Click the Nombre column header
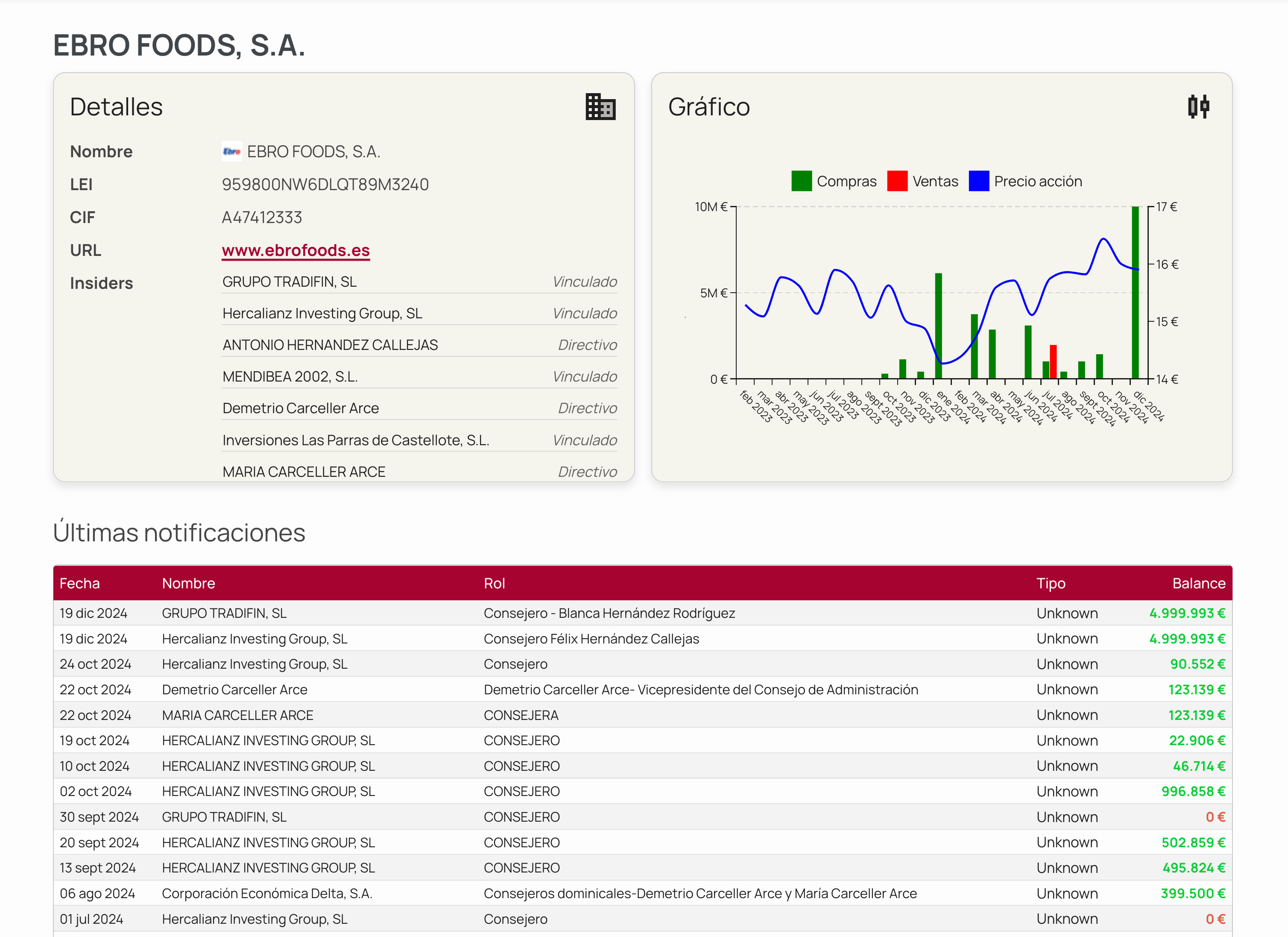Screen dimensions: 1288x937 point(188,584)
